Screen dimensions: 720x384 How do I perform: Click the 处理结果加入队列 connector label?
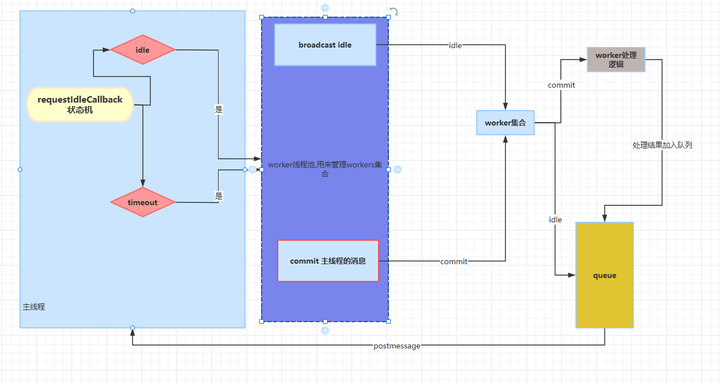point(662,145)
